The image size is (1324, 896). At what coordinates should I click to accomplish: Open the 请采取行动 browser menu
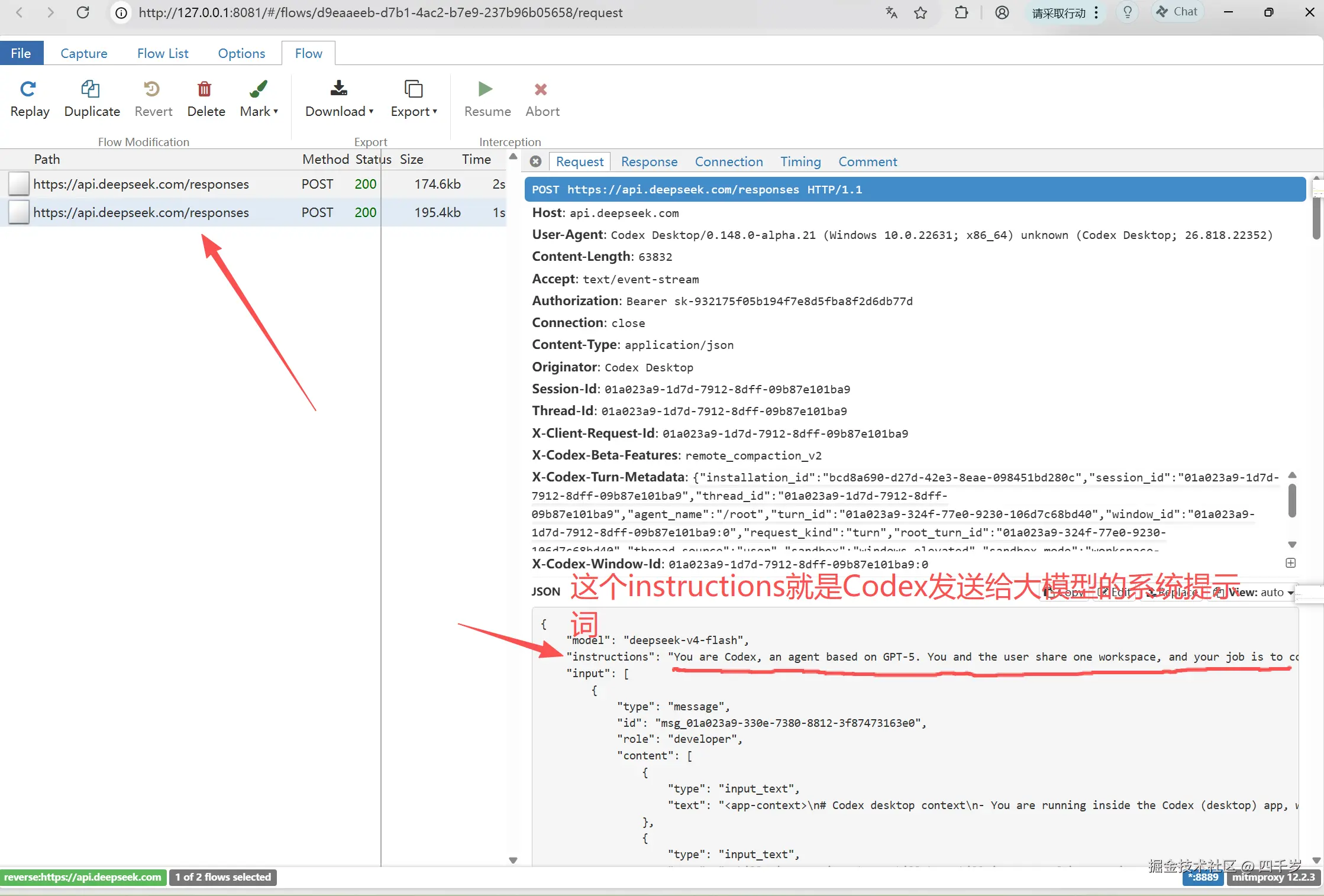click(x=1065, y=12)
